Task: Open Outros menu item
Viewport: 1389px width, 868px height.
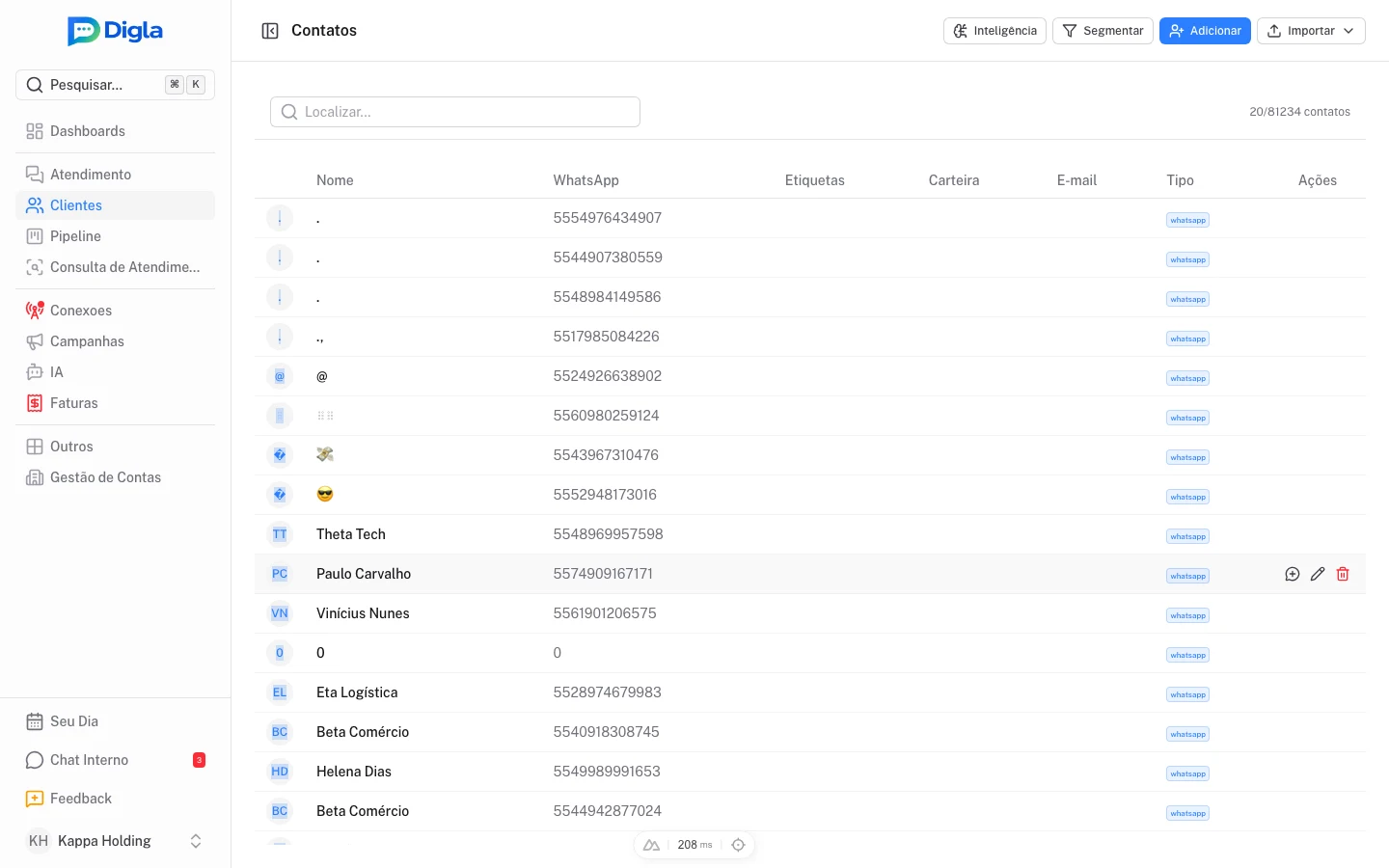Action: [x=115, y=447]
